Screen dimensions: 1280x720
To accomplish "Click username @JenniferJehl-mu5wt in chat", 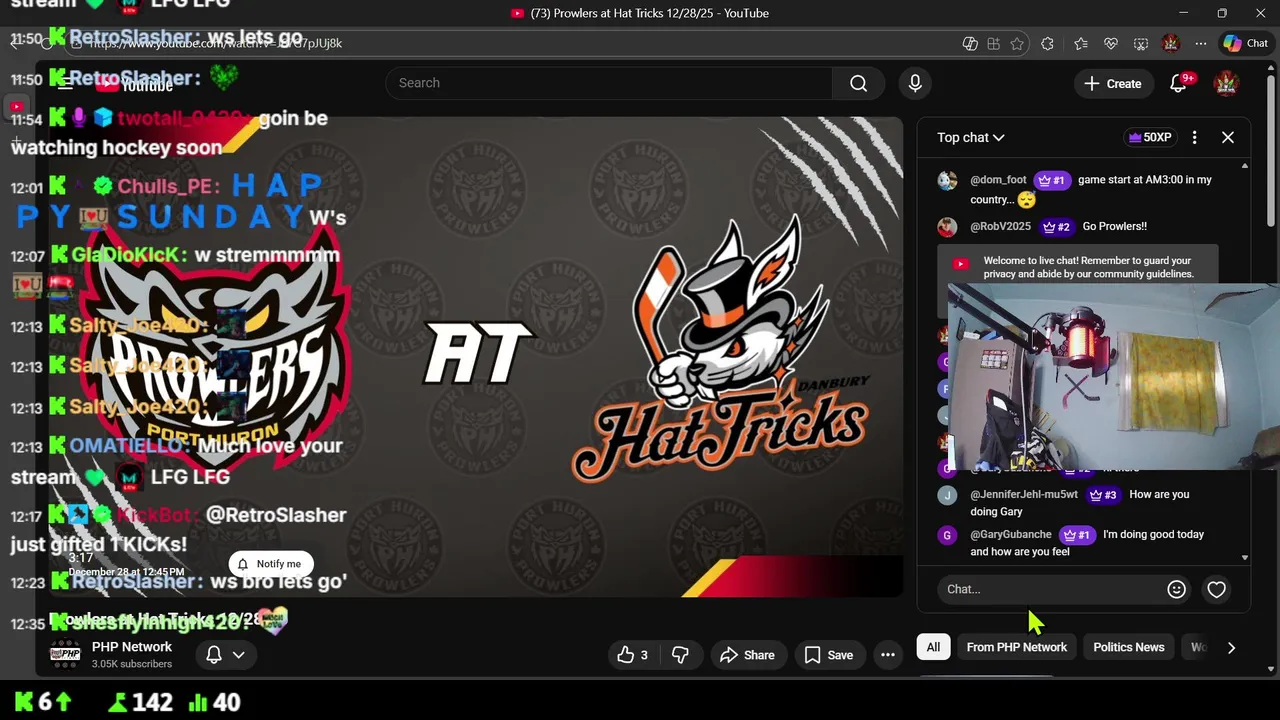I will (x=1024, y=494).
